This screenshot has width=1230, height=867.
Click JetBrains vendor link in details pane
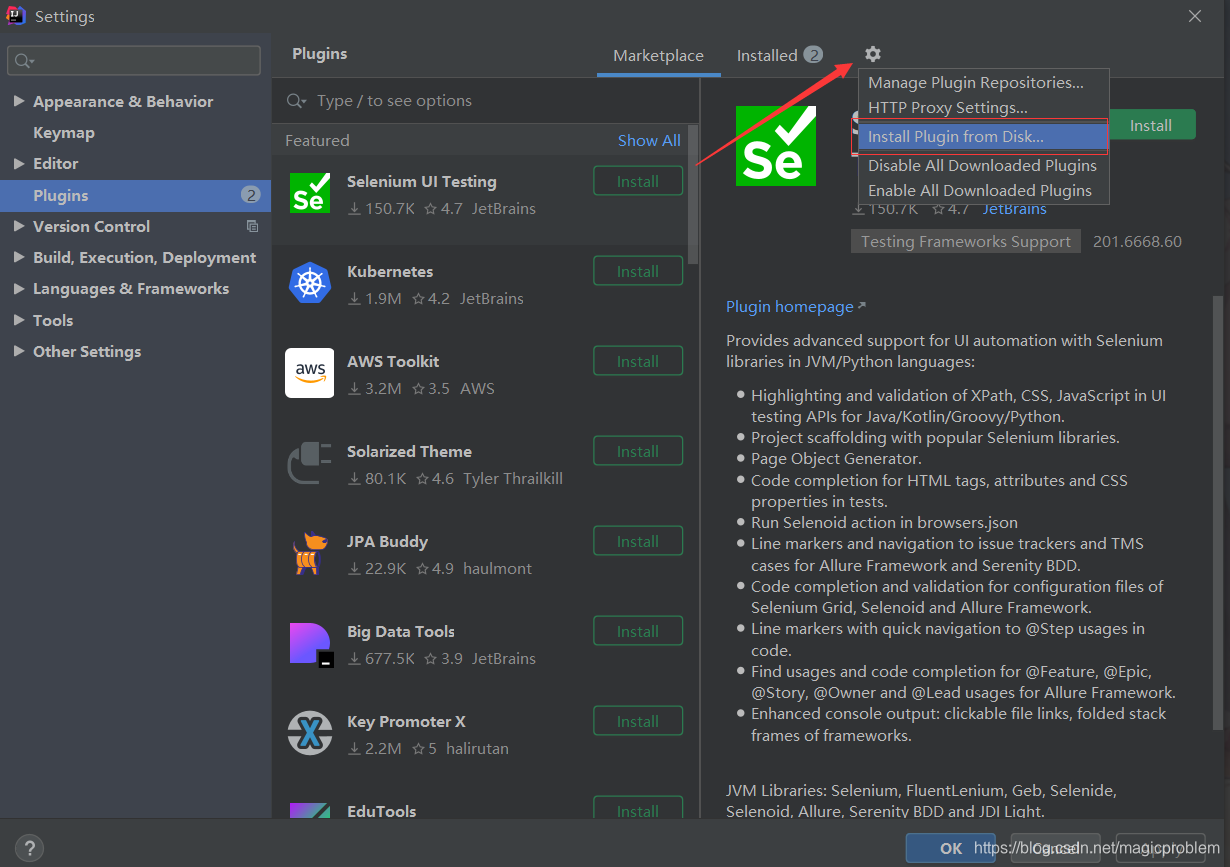point(1014,209)
